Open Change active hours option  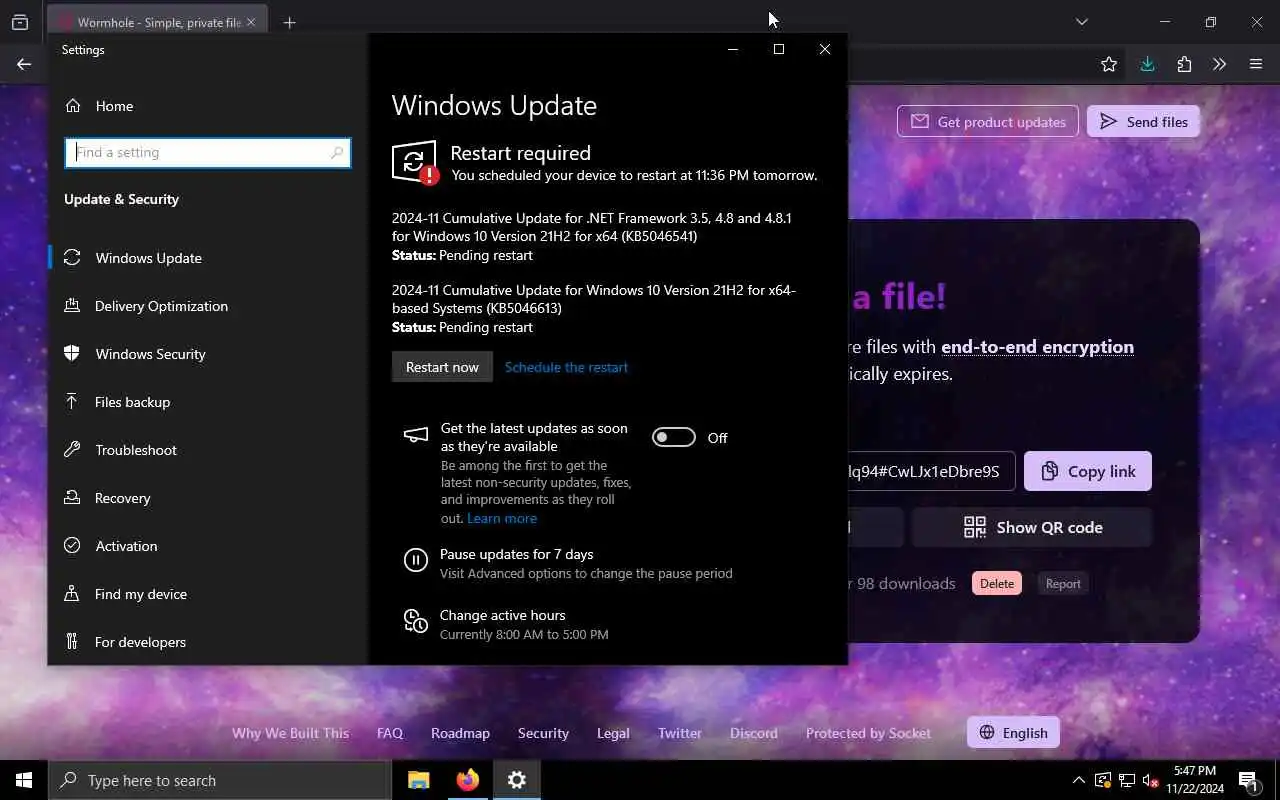pos(502,615)
